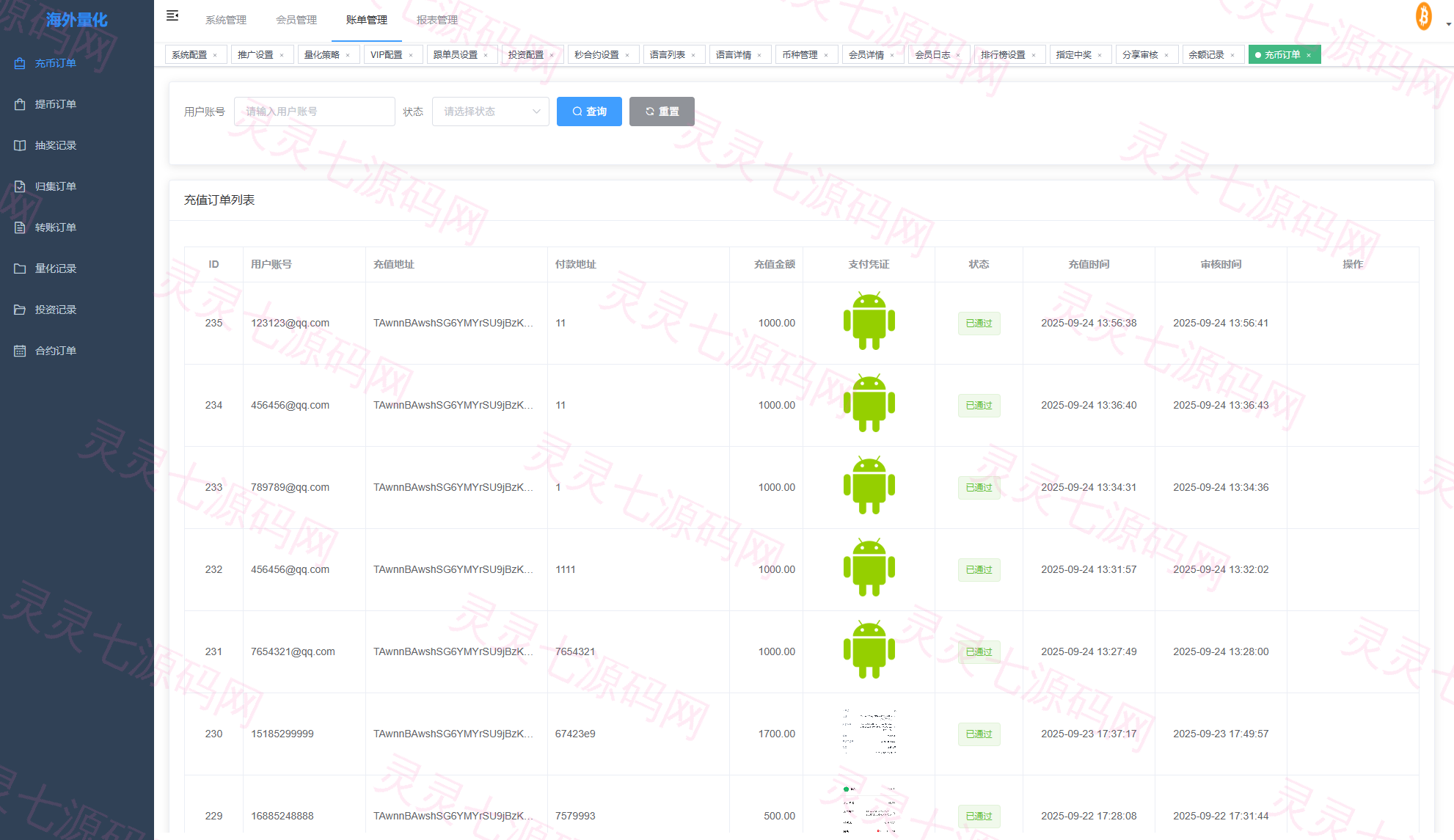Click the 查询 search button

(589, 112)
